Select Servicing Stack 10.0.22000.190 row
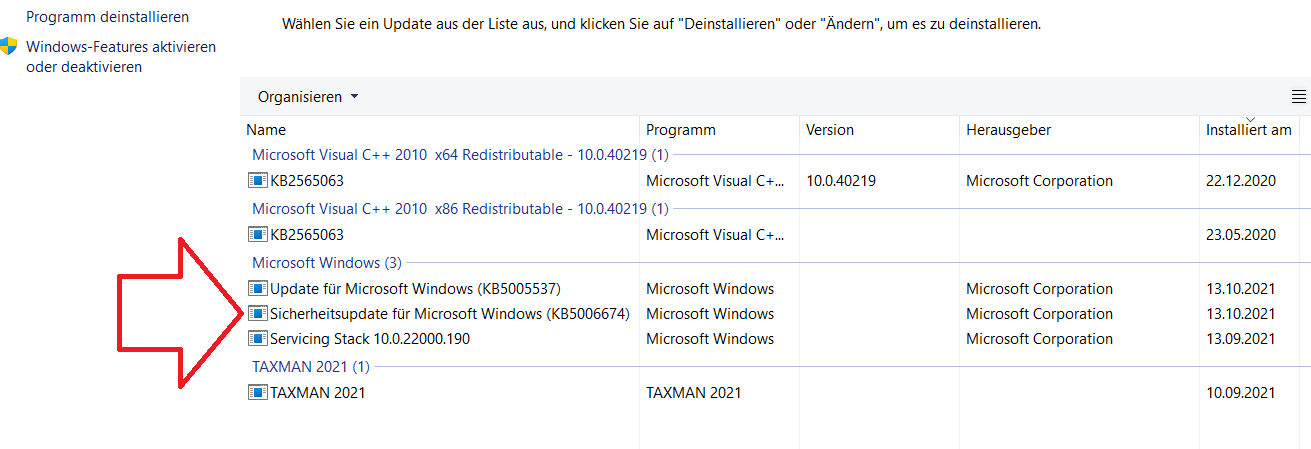The width and height of the screenshot is (1311, 449). 370,339
